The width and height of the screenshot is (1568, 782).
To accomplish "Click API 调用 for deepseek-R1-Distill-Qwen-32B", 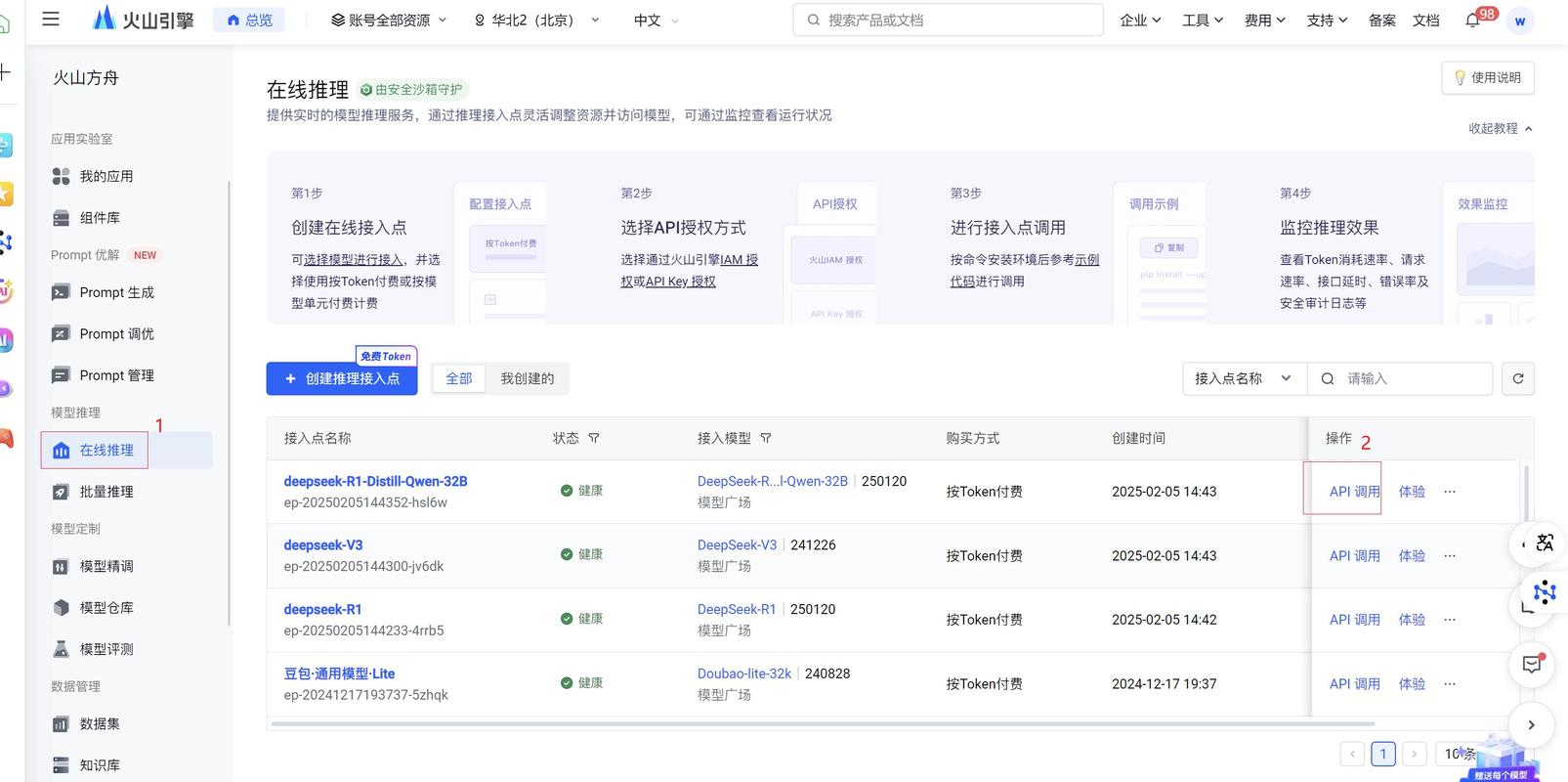I will [1354, 492].
